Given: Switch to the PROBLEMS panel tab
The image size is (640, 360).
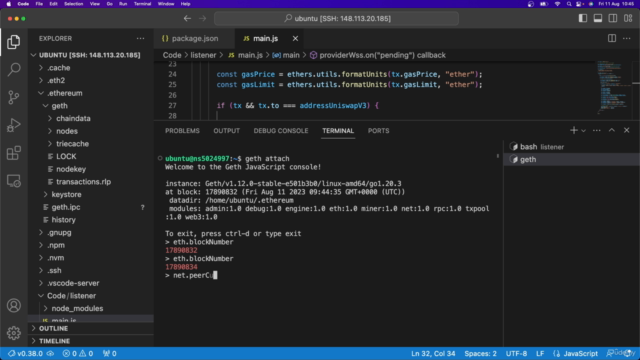Looking at the screenshot, I should pyautogui.click(x=182, y=131).
